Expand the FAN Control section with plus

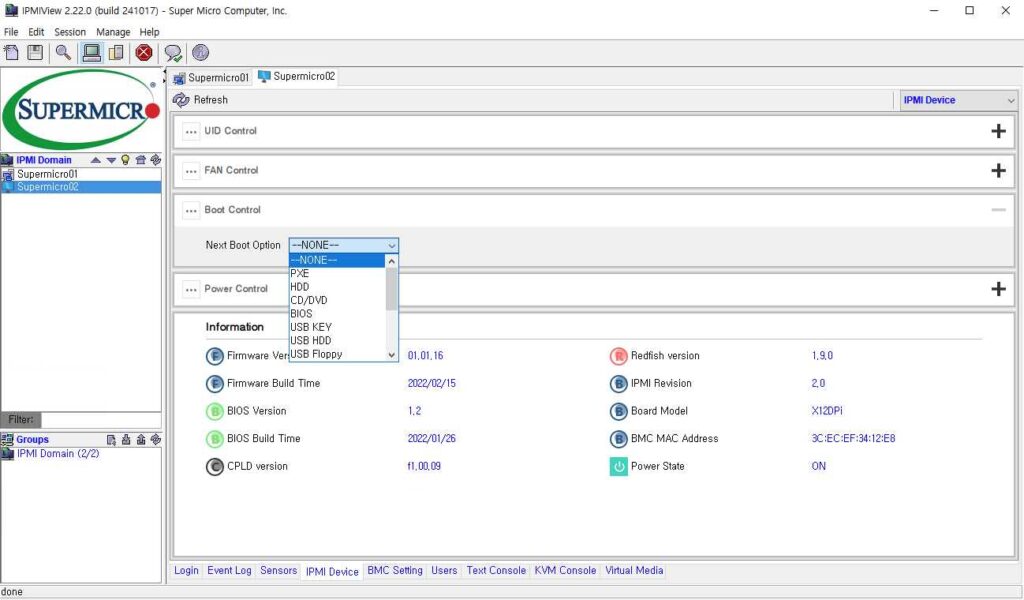pos(999,171)
